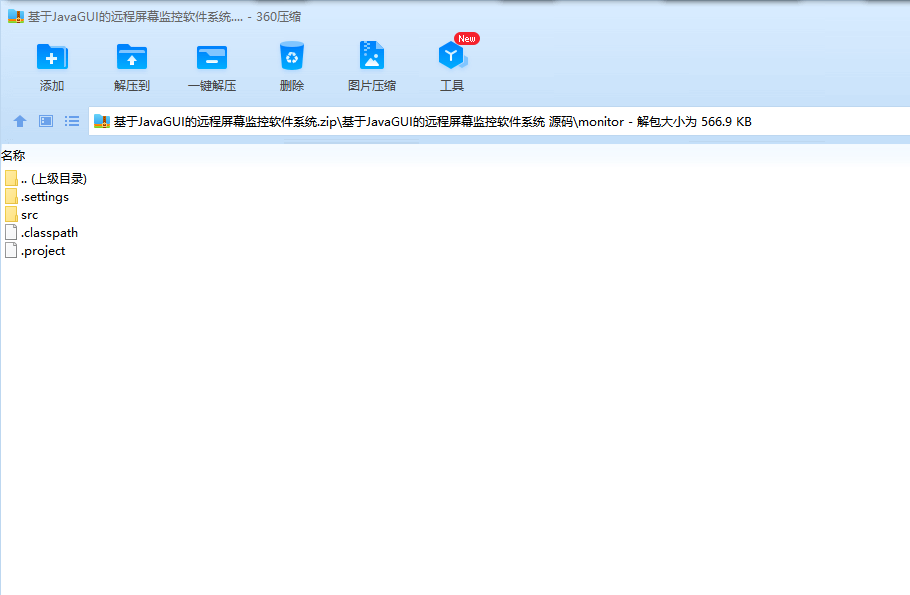This screenshot has width=910, height=595.
Task: Open the 图片压缩 image compression tool
Action: tap(371, 56)
